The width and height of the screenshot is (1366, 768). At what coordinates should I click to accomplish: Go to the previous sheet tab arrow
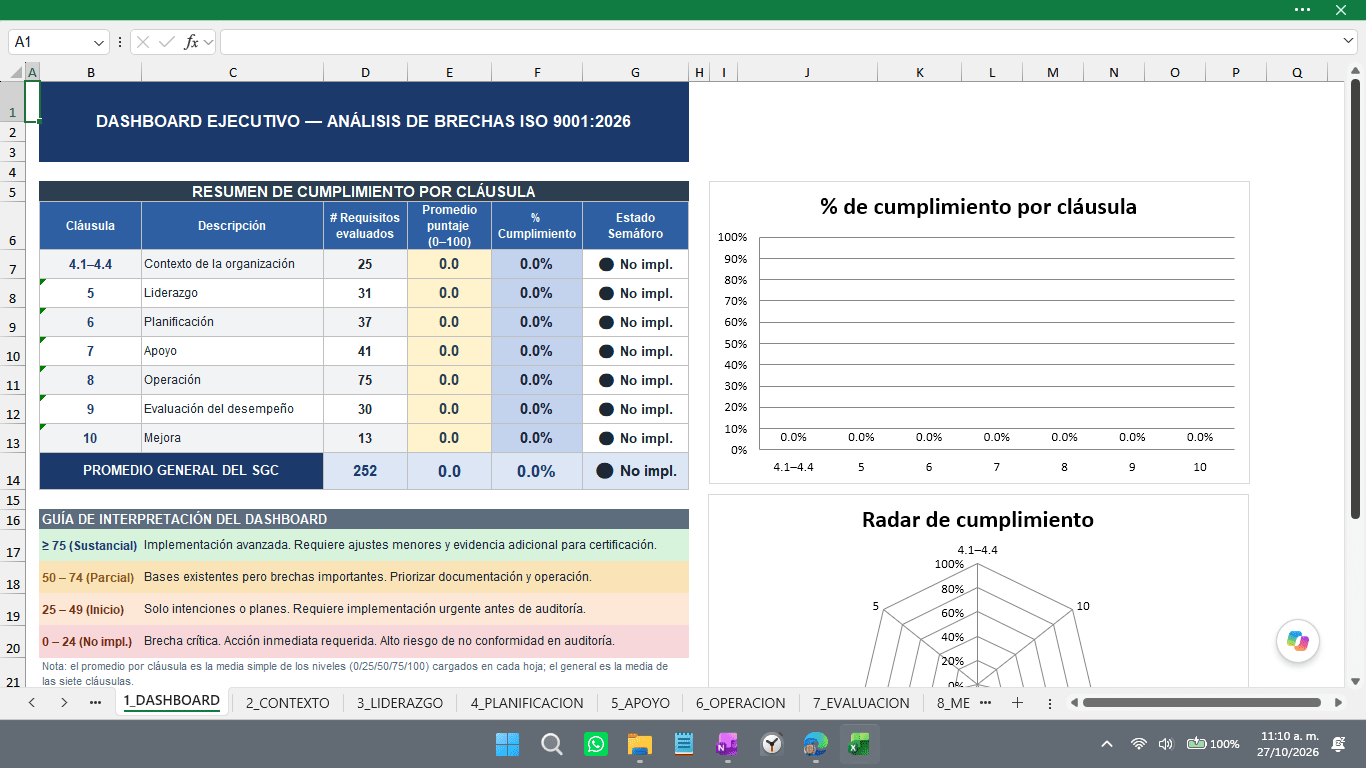pyautogui.click(x=32, y=703)
